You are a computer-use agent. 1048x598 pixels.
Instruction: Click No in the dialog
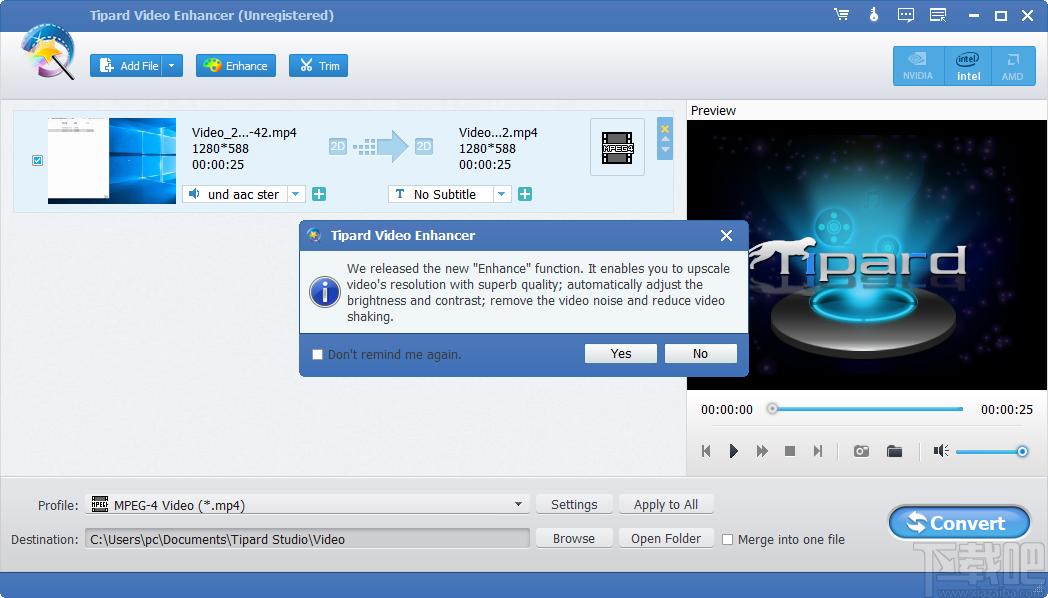click(x=700, y=353)
